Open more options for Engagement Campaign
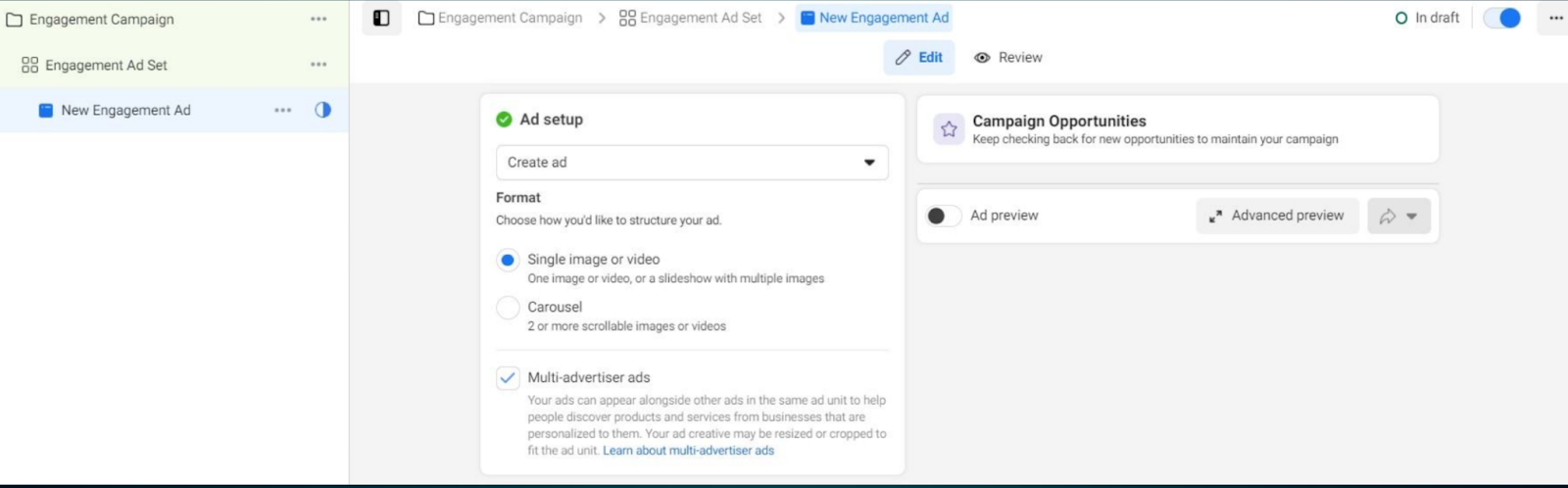 [x=318, y=19]
